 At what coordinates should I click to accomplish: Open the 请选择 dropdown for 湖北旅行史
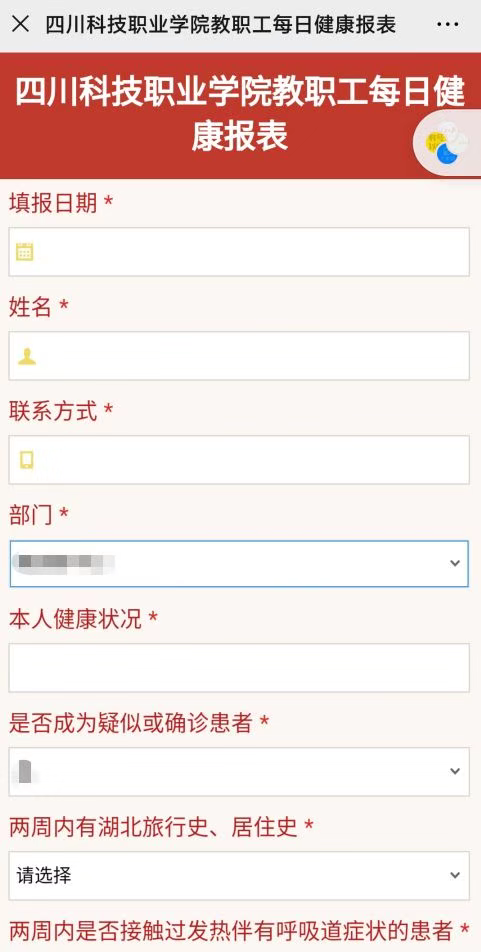pyautogui.click(x=239, y=876)
